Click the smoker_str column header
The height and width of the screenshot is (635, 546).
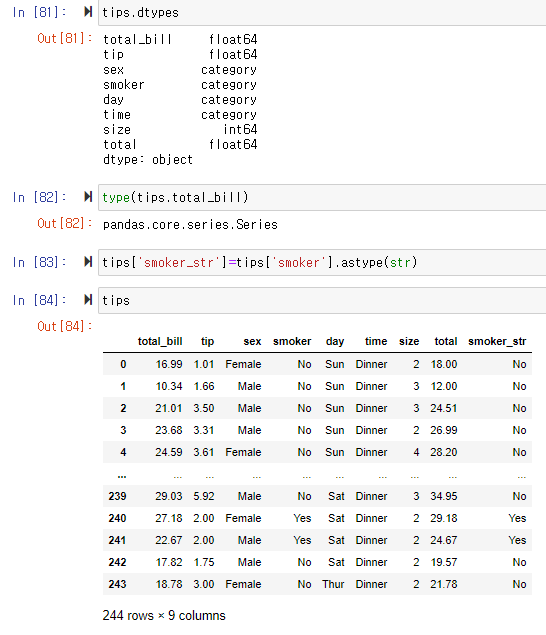pyautogui.click(x=497, y=341)
